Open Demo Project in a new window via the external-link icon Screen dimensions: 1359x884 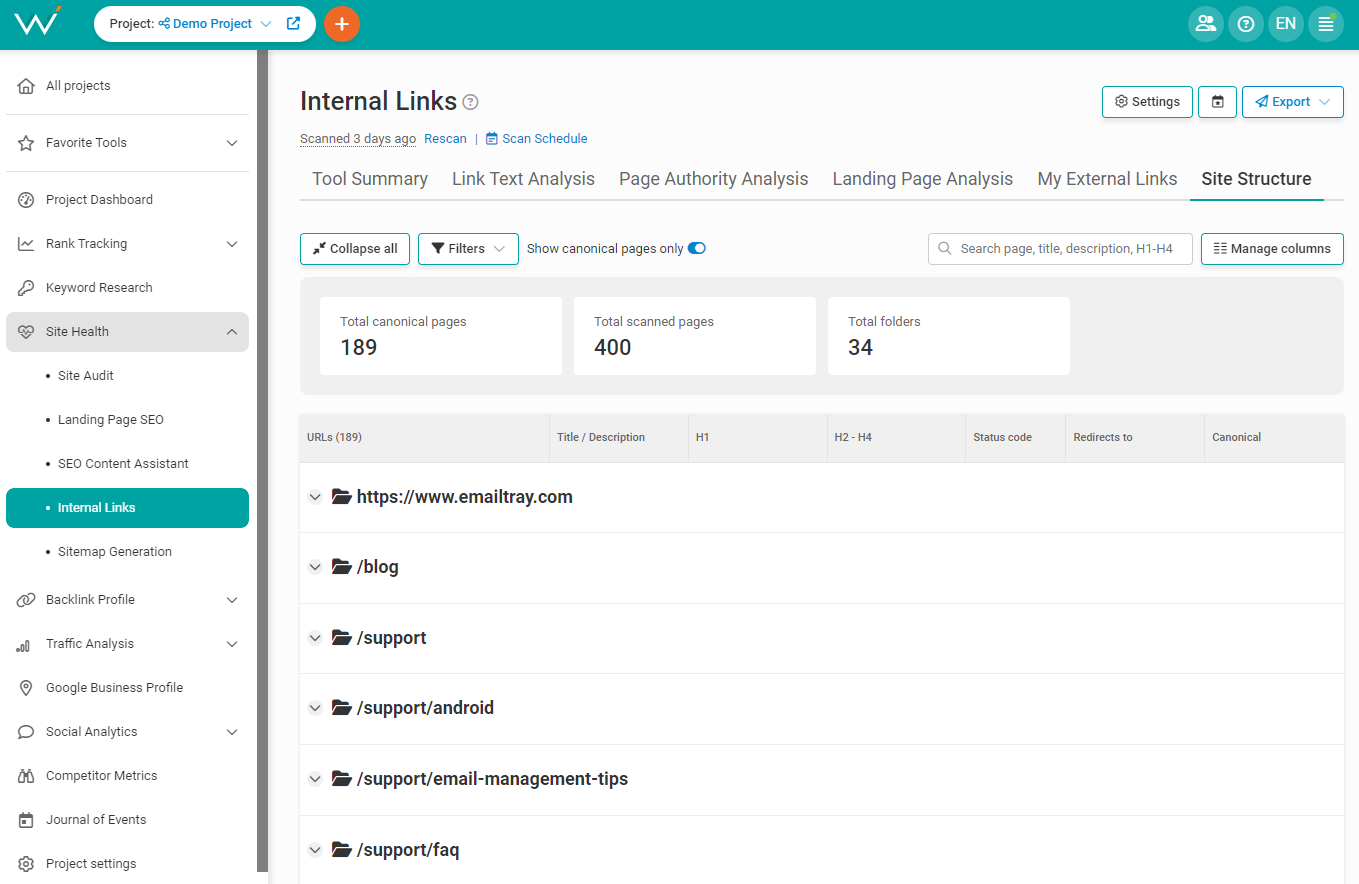click(294, 23)
